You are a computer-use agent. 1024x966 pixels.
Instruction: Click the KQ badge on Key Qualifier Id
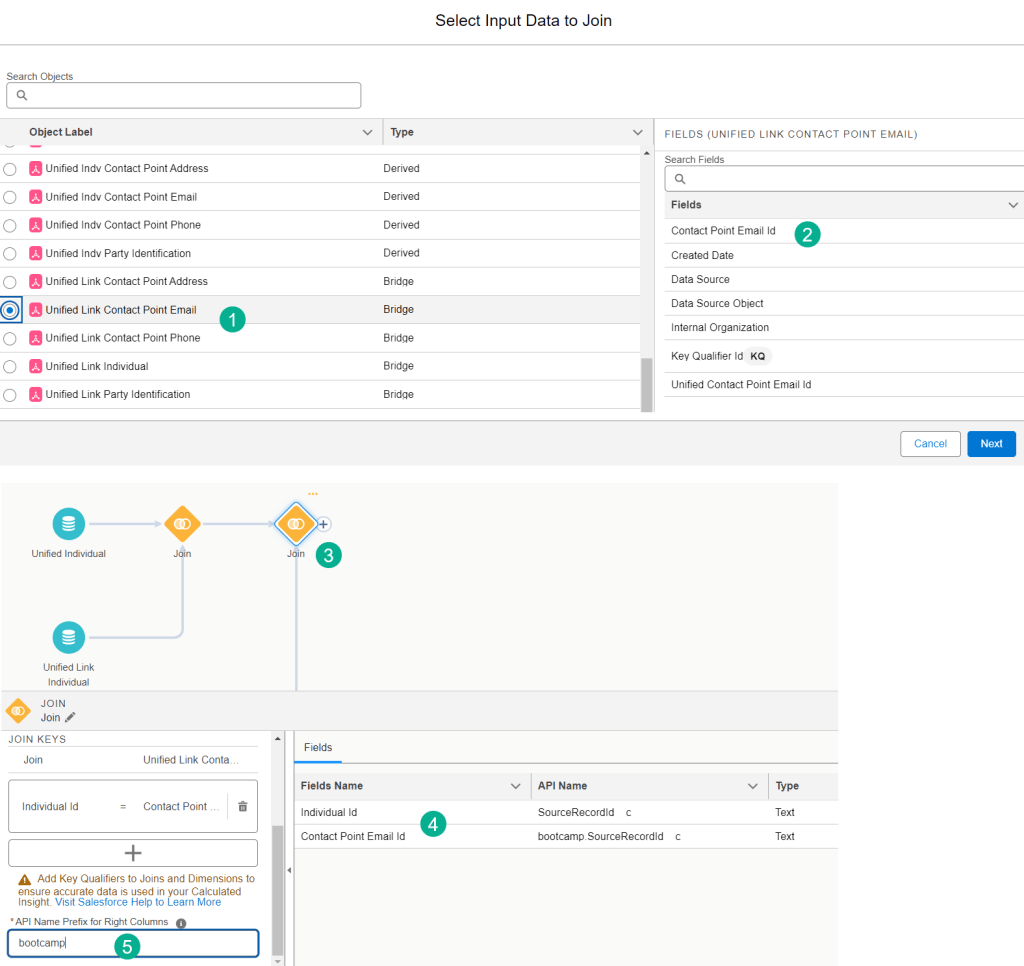(758, 356)
